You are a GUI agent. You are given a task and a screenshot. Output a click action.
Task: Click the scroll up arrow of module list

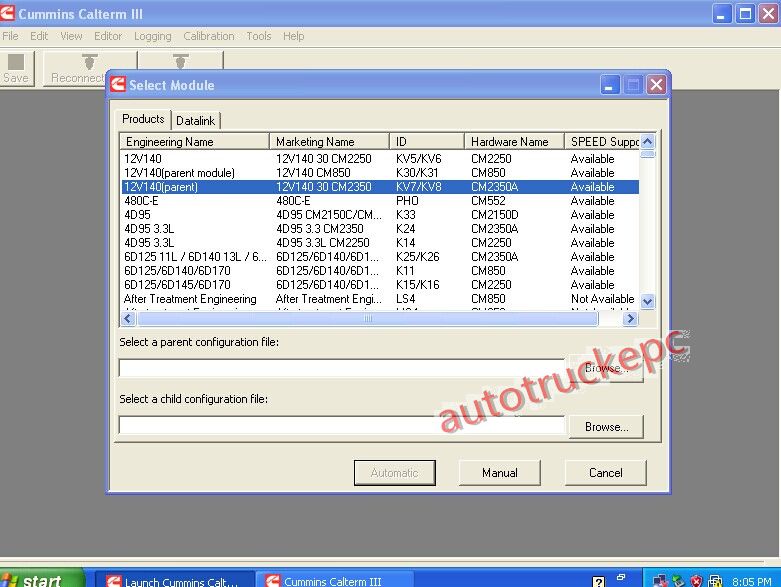pos(648,141)
